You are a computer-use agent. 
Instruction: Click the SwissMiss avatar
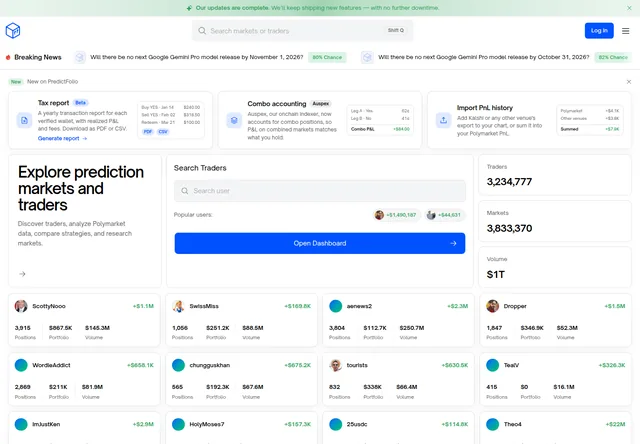[x=178, y=306]
